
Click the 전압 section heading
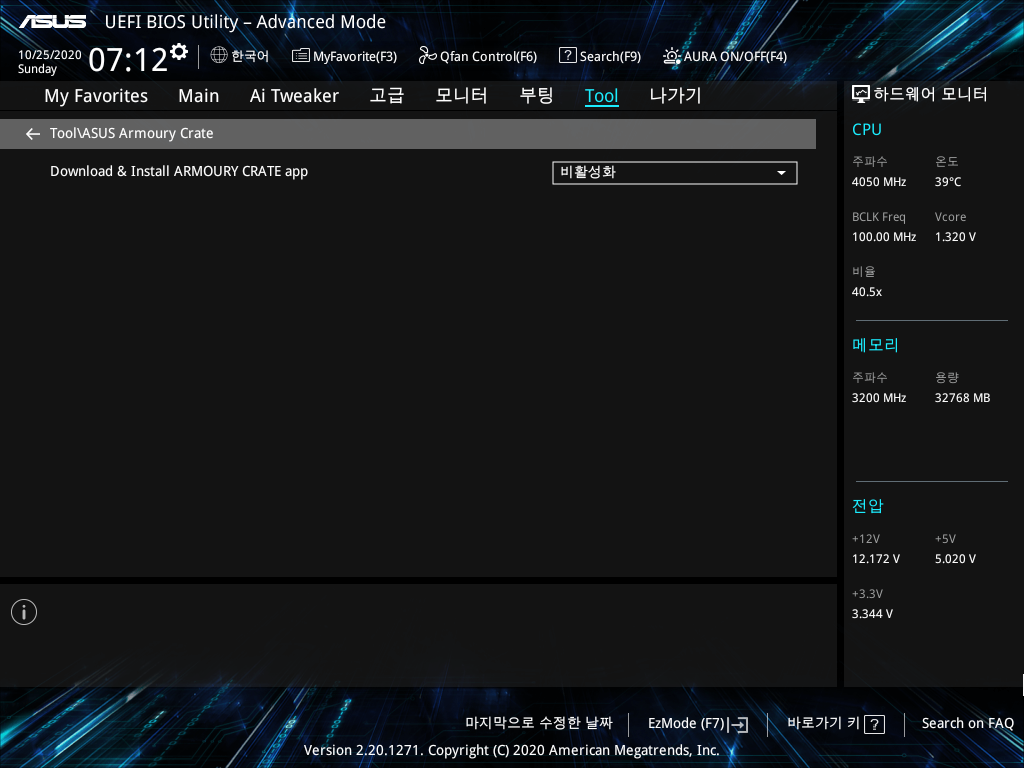pyautogui.click(x=867, y=506)
